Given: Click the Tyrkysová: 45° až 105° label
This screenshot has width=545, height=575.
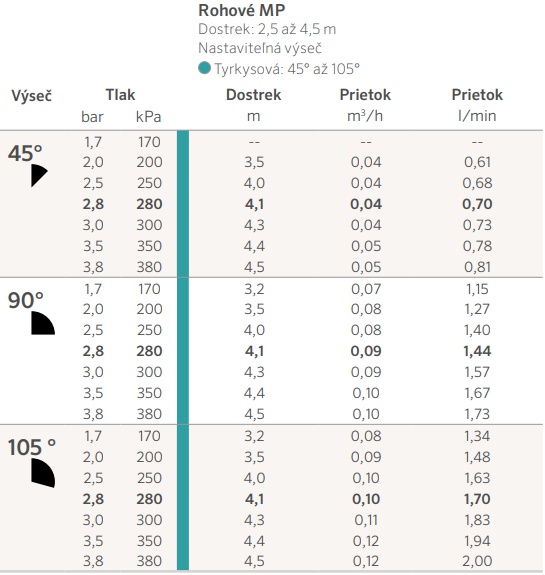Looking at the screenshot, I should tap(287, 69).
